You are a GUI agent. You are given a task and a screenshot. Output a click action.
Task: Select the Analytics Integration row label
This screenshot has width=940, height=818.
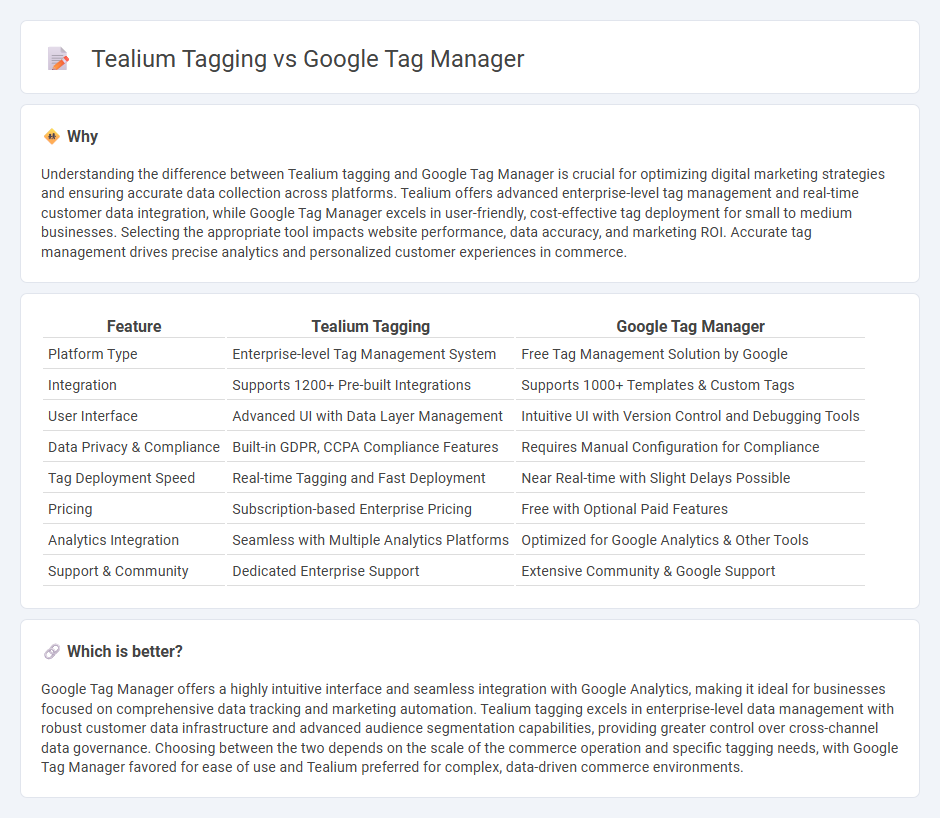113,540
